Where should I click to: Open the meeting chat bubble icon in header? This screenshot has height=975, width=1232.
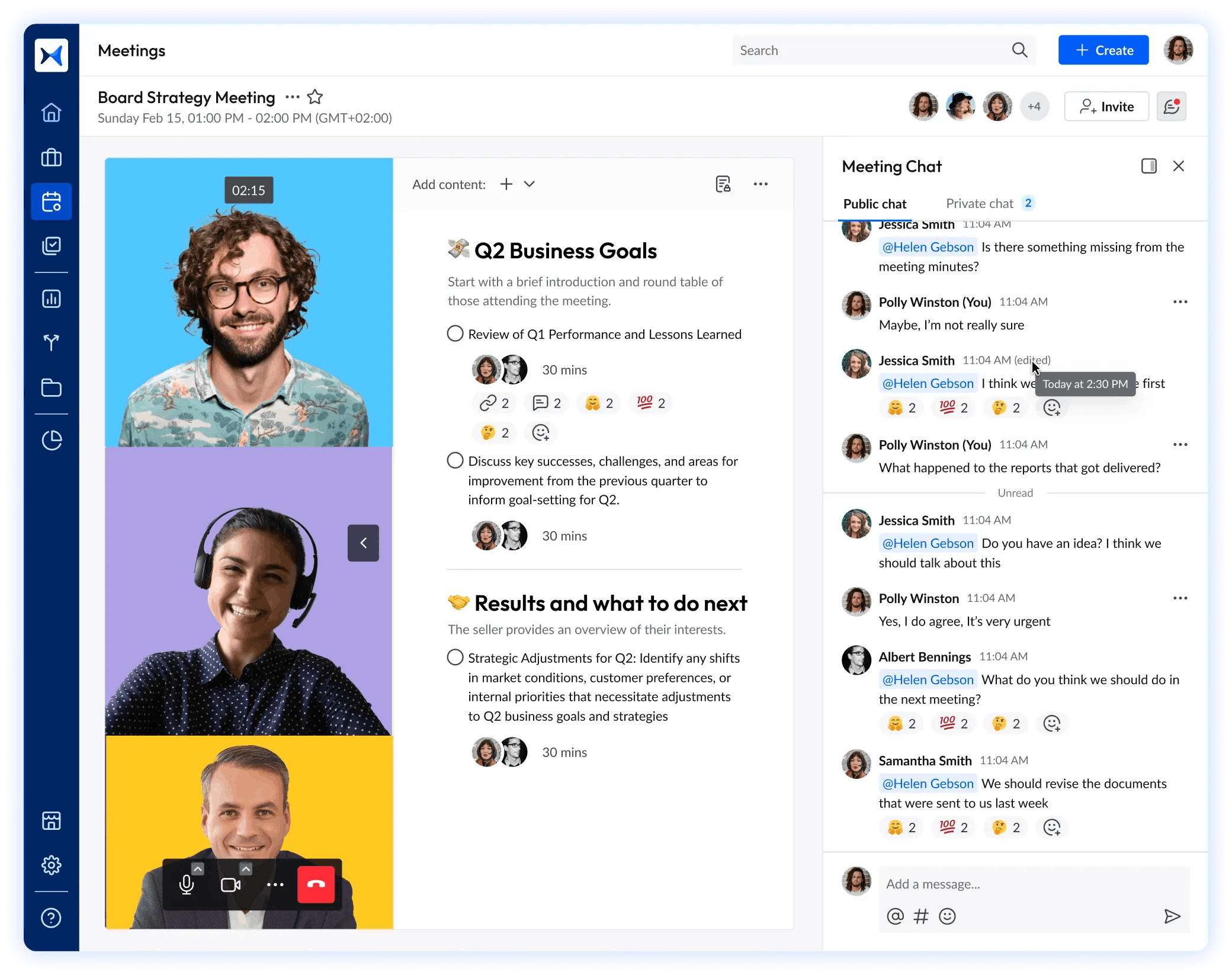tap(1171, 107)
